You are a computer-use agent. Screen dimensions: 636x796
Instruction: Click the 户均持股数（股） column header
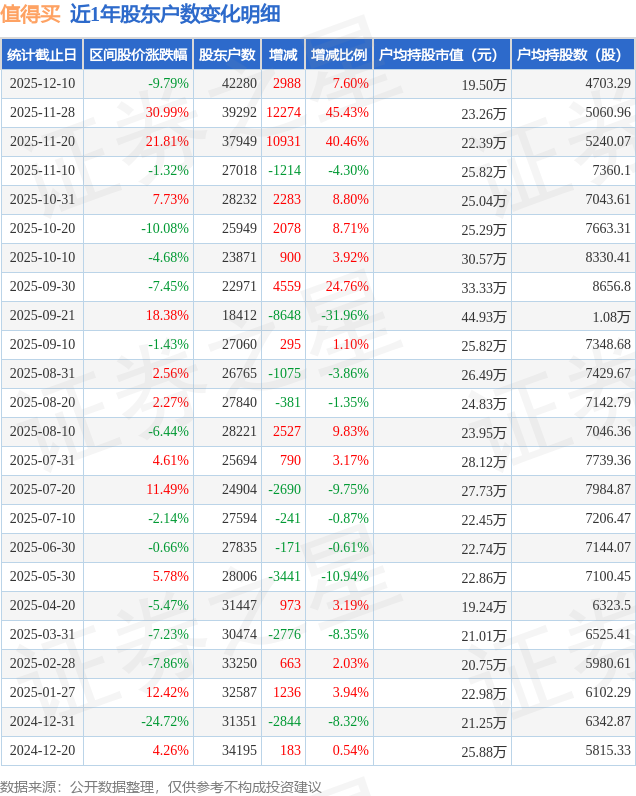572,55
